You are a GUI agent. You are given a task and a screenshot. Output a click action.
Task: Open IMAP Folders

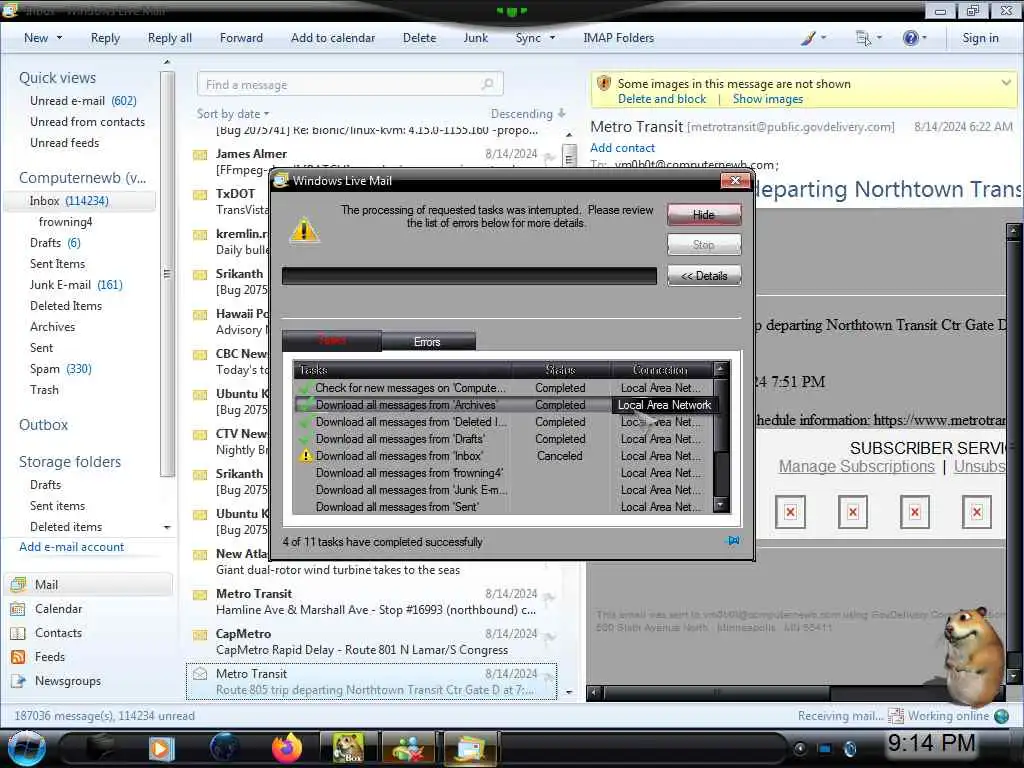pyautogui.click(x=618, y=38)
